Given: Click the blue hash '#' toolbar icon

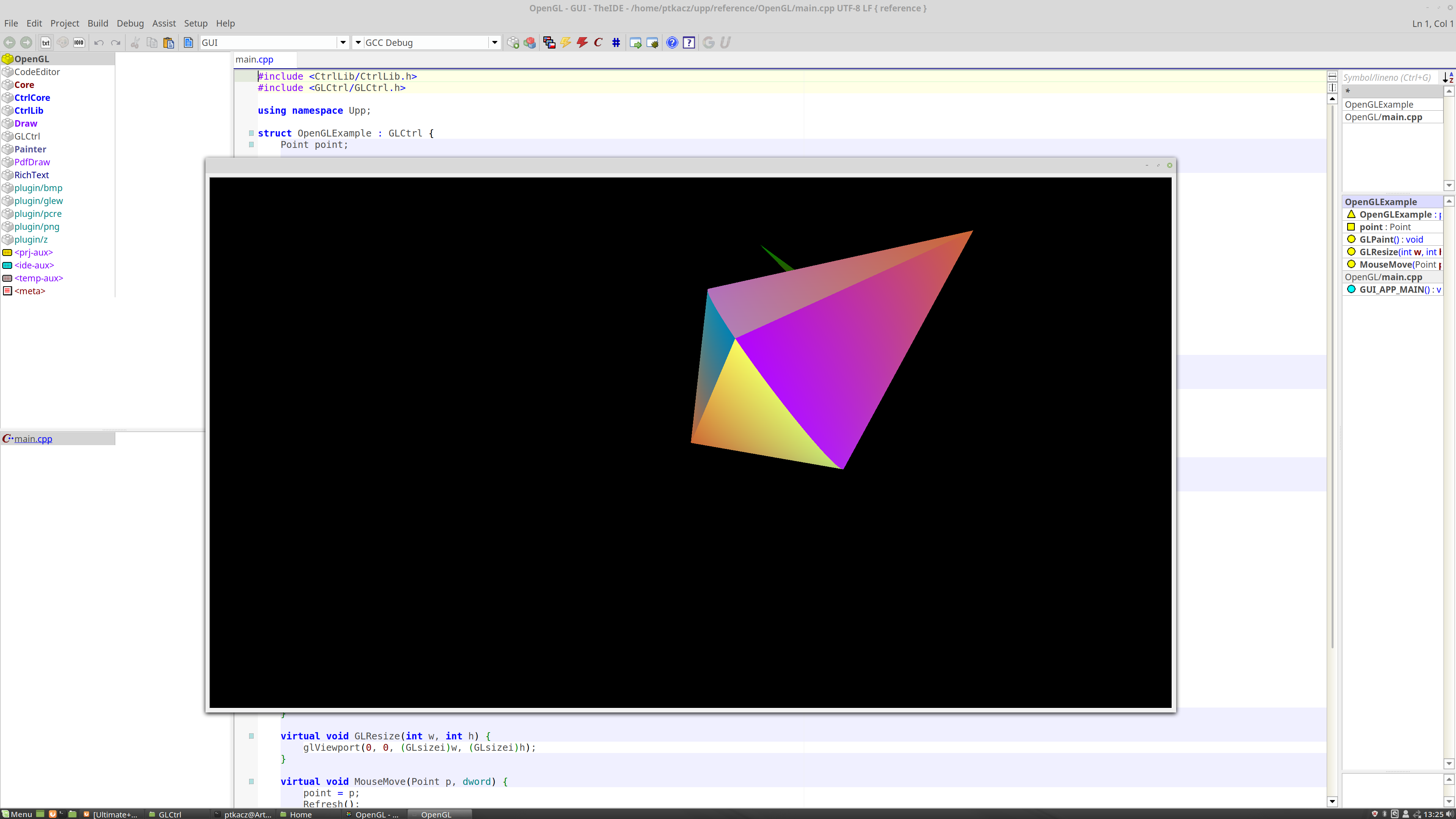Looking at the screenshot, I should coord(616,42).
